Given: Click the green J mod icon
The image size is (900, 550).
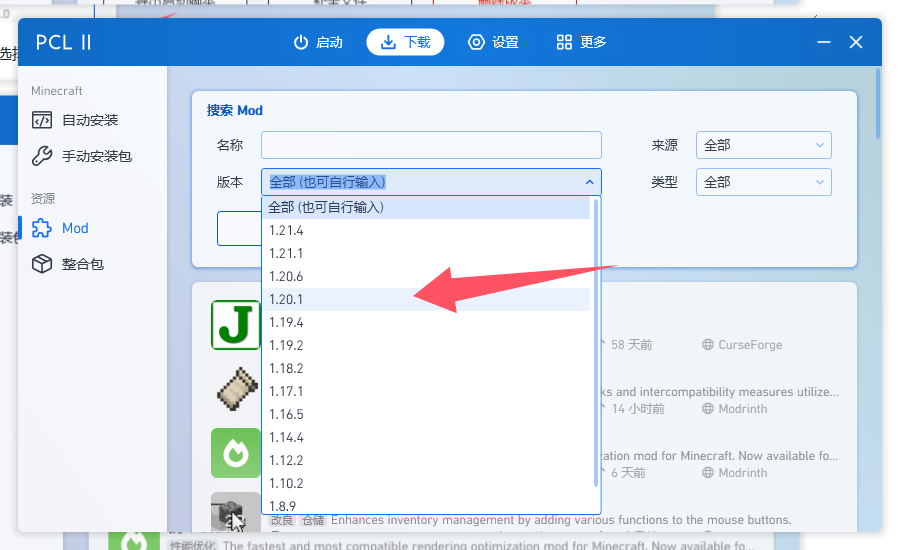Looking at the screenshot, I should (x=236, y=325).
